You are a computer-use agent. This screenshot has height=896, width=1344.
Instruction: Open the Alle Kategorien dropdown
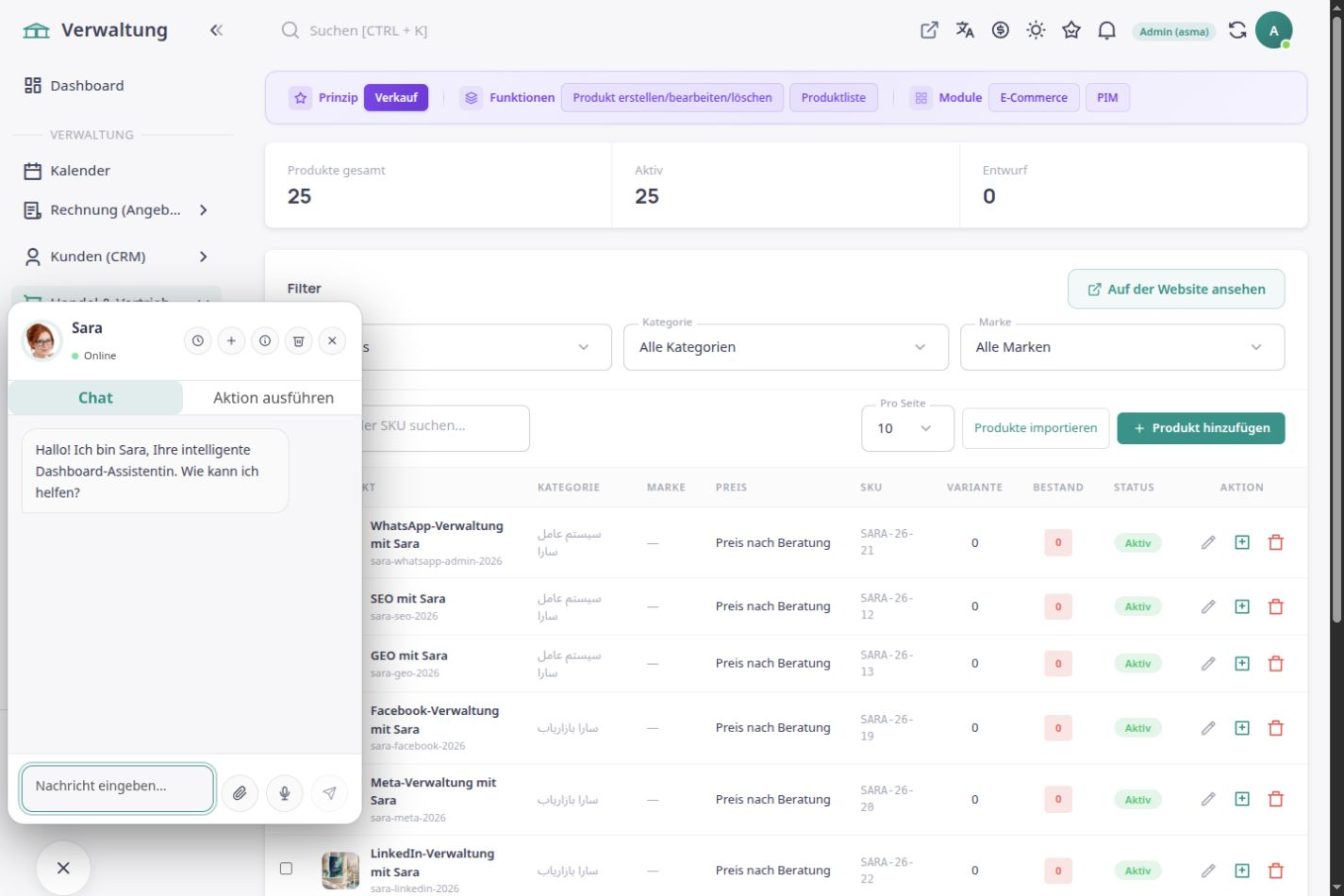[786, 347]
